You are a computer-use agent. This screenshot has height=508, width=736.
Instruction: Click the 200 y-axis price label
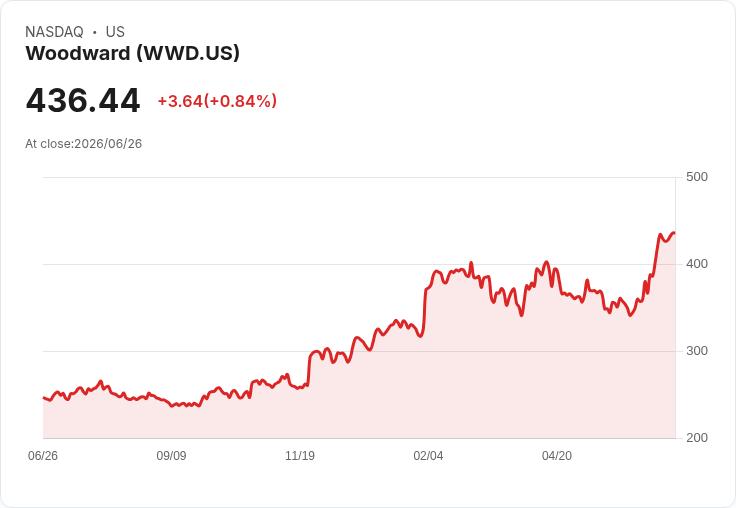[x=697, y=438]
